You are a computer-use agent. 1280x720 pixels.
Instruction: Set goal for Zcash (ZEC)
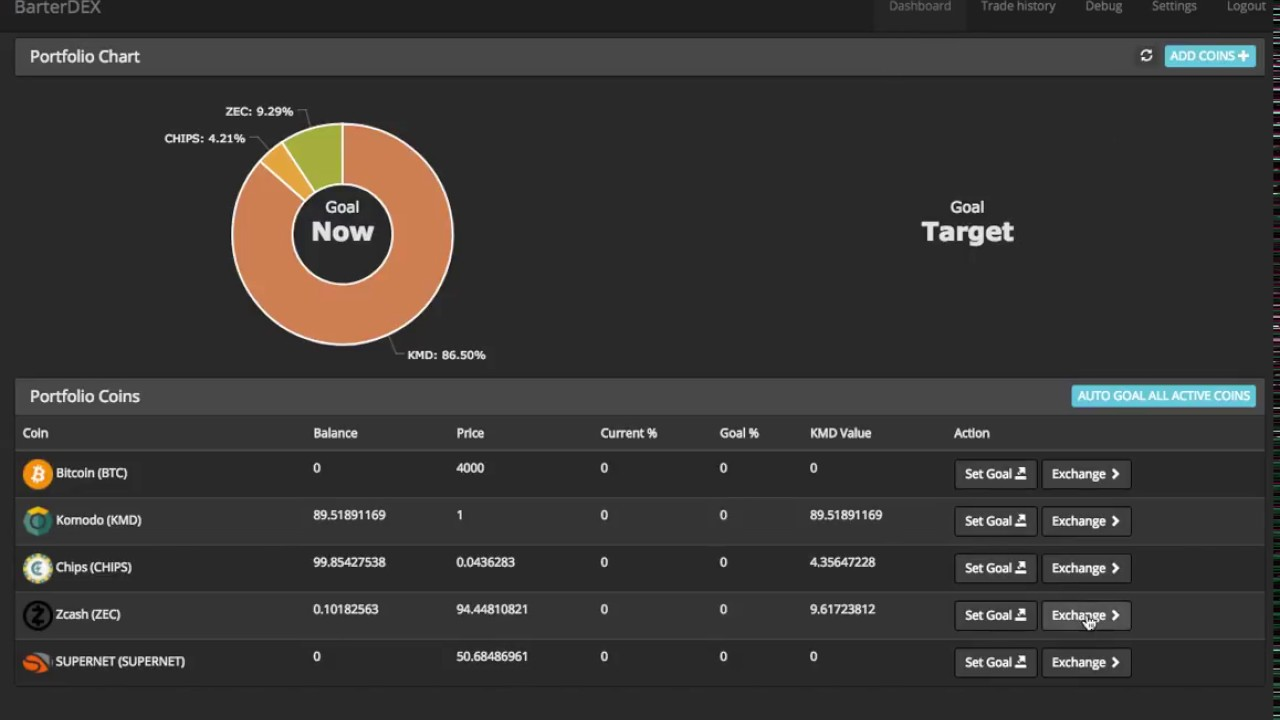995,615
